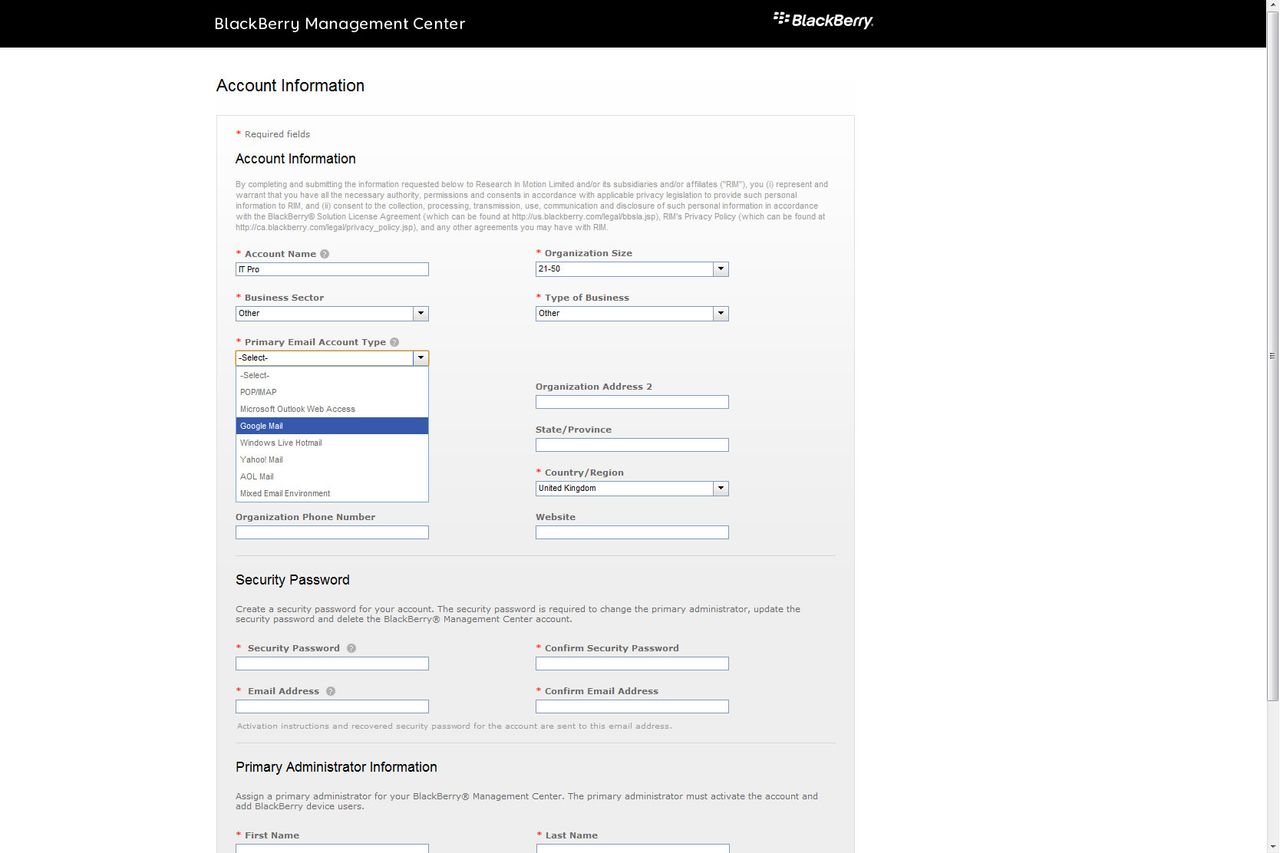Click the Account Name help icon
The width and height of the screenshot is (1280, 853).
coord(324,254)
